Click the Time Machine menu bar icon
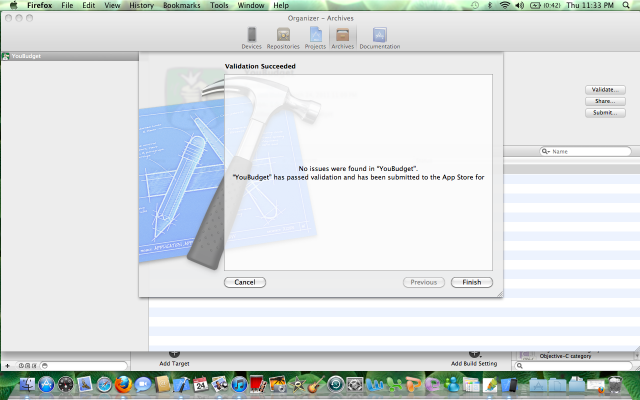The width and height of the screenshot is (640, 400). tap(475, 5)
